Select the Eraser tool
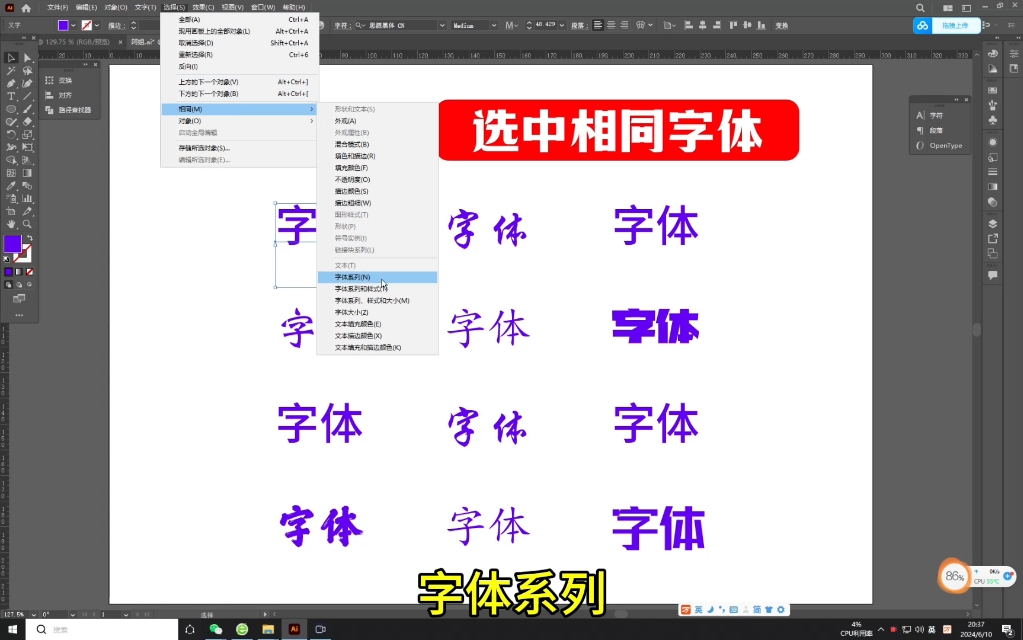The width and height of the screenshot is (1023, 640). [27, 122]
